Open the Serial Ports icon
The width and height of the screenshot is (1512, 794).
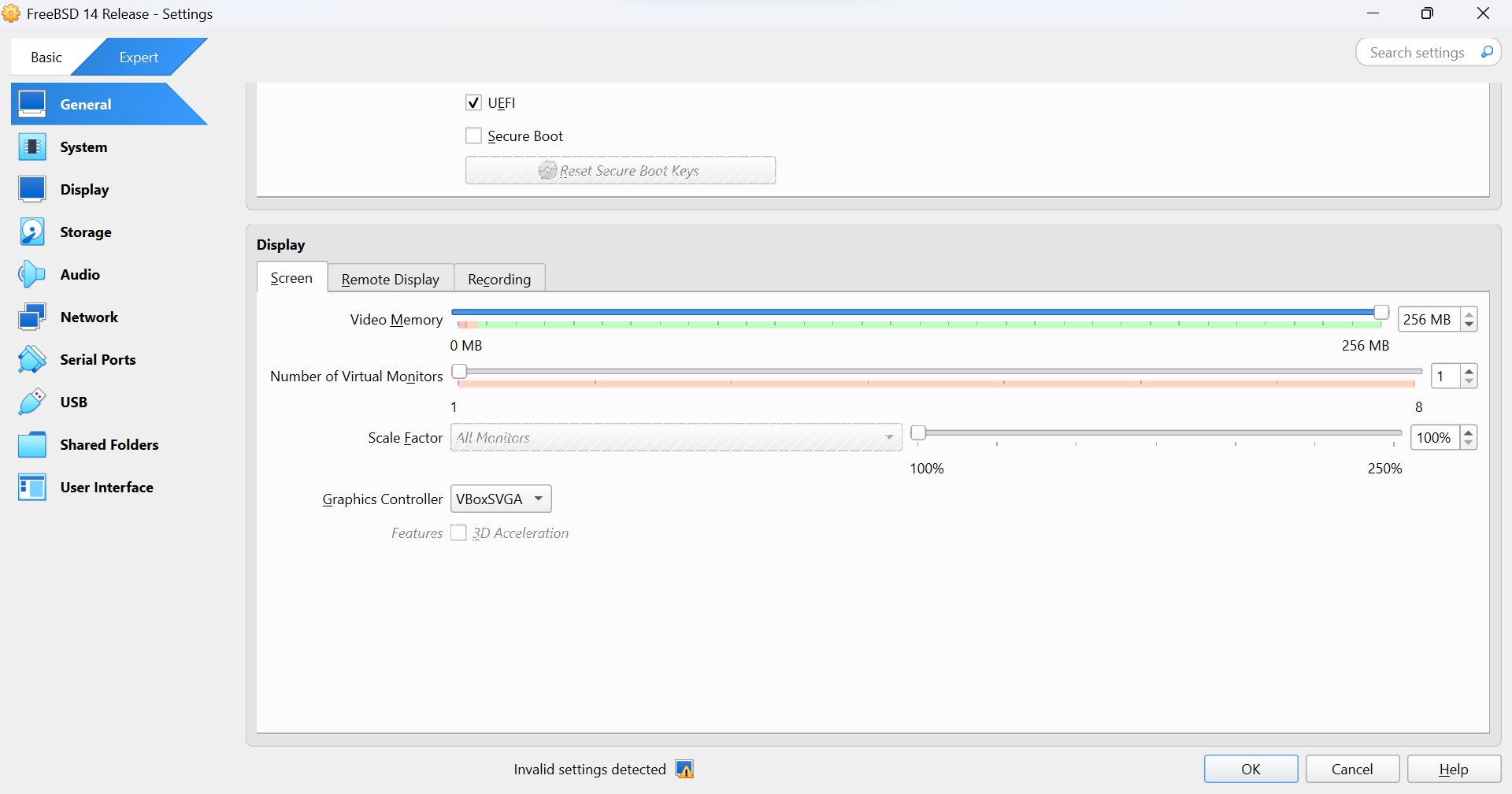32,360
